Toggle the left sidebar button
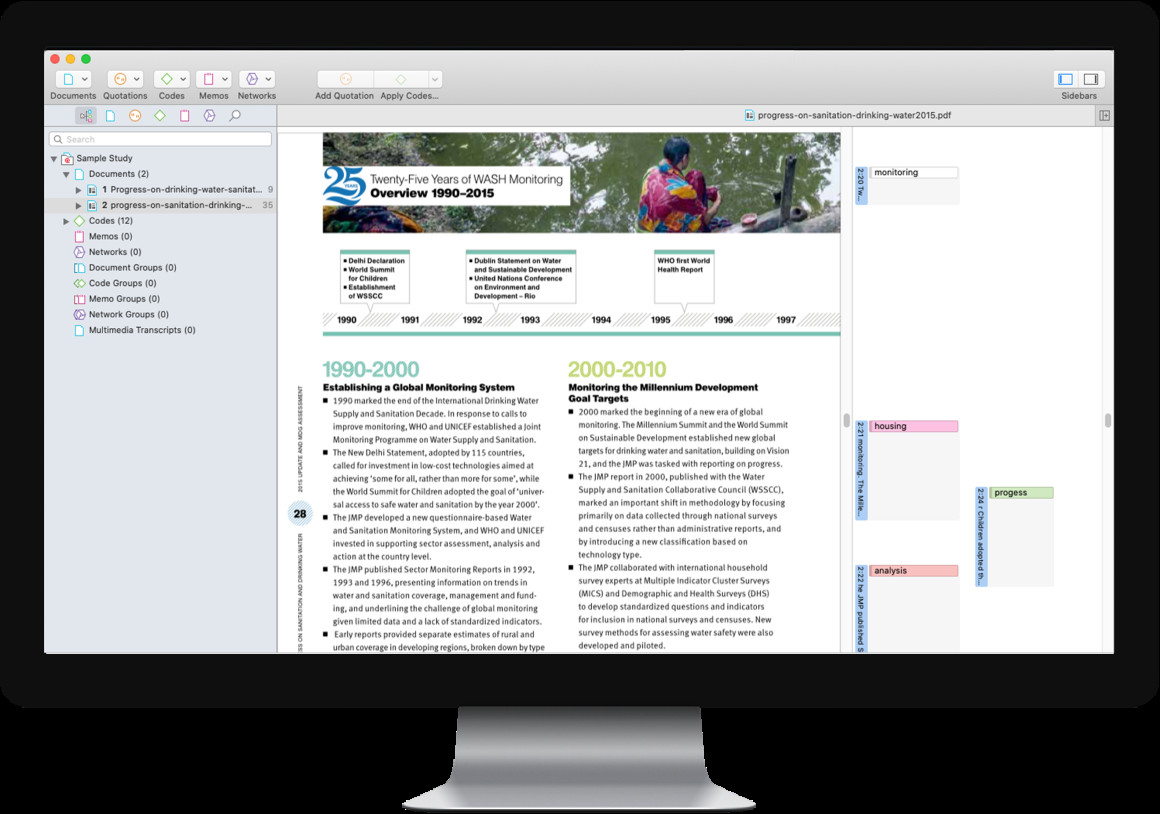This screenshot has width=1160, height=814. (1066, 79)
